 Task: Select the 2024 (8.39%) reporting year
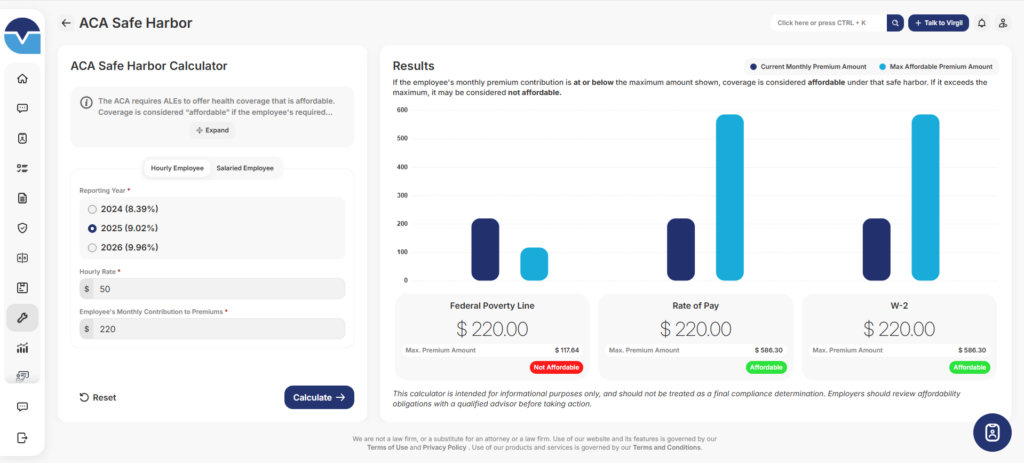tap(93, 209)
